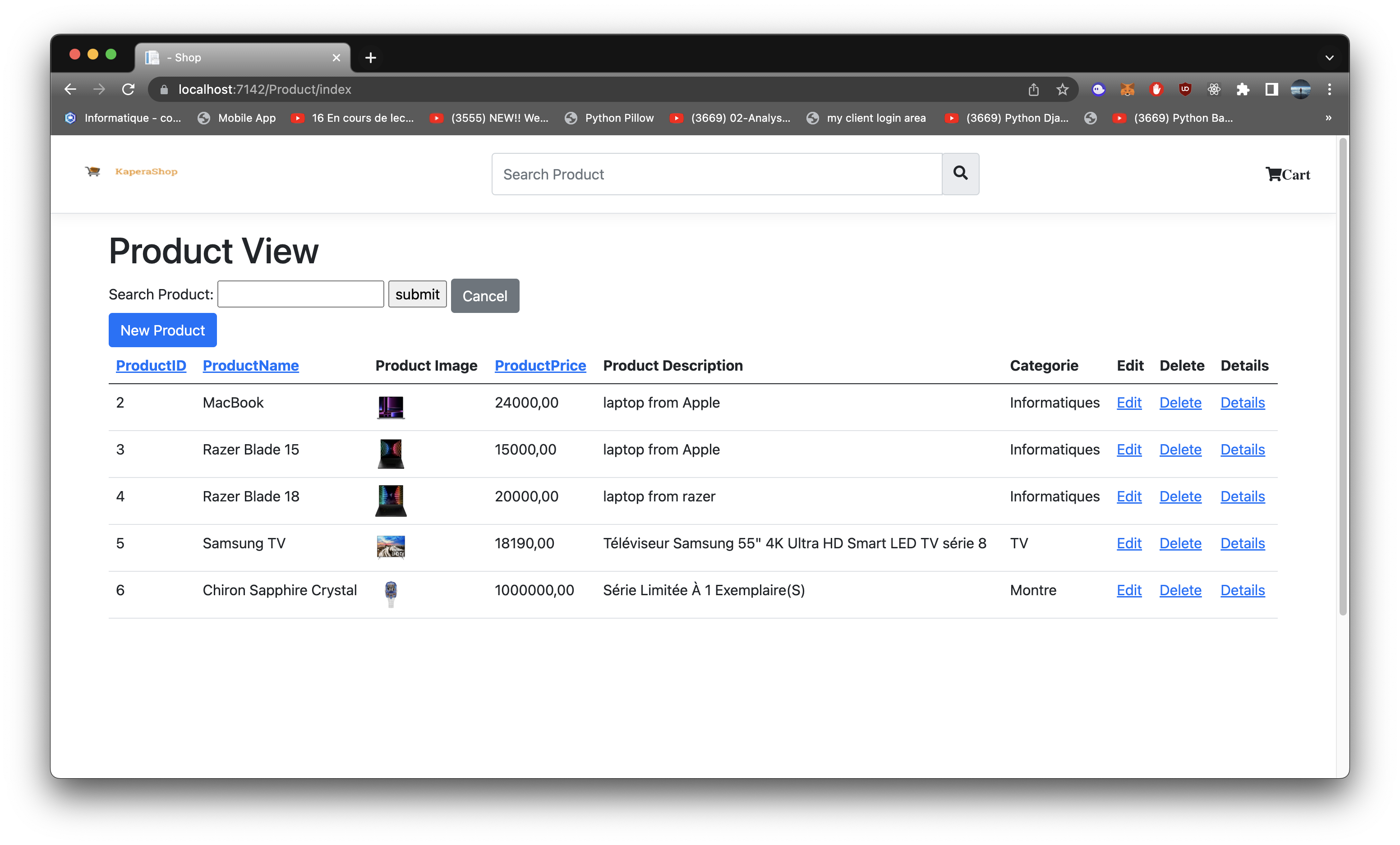This screenshot has width=1400, height=845.
Task: Open Details for the Samsung TV
Action: [1242, 543]
